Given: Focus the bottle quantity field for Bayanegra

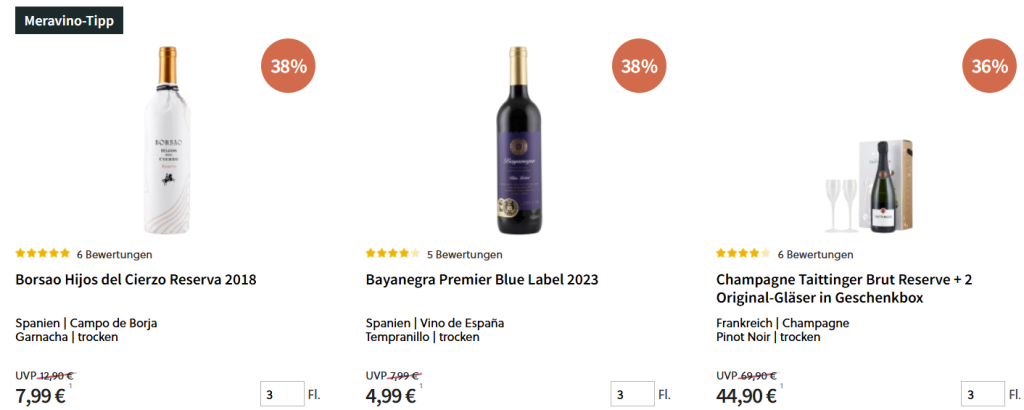Looking at the screenshot, I should (x=632, y=395).
